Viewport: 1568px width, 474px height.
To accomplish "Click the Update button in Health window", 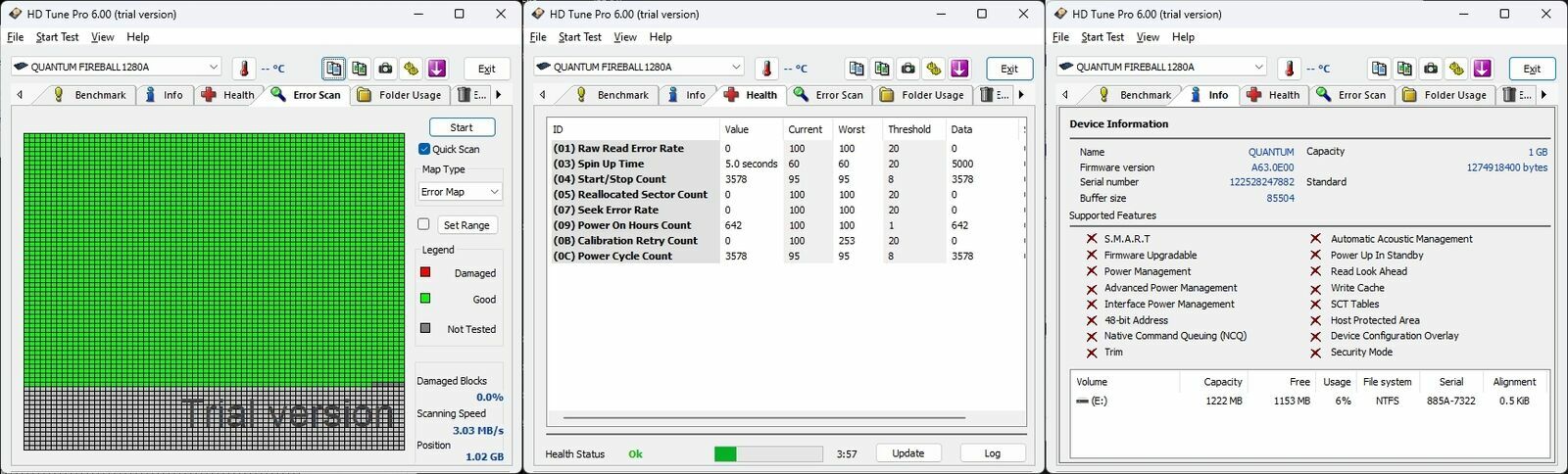I will click(907, 453).
